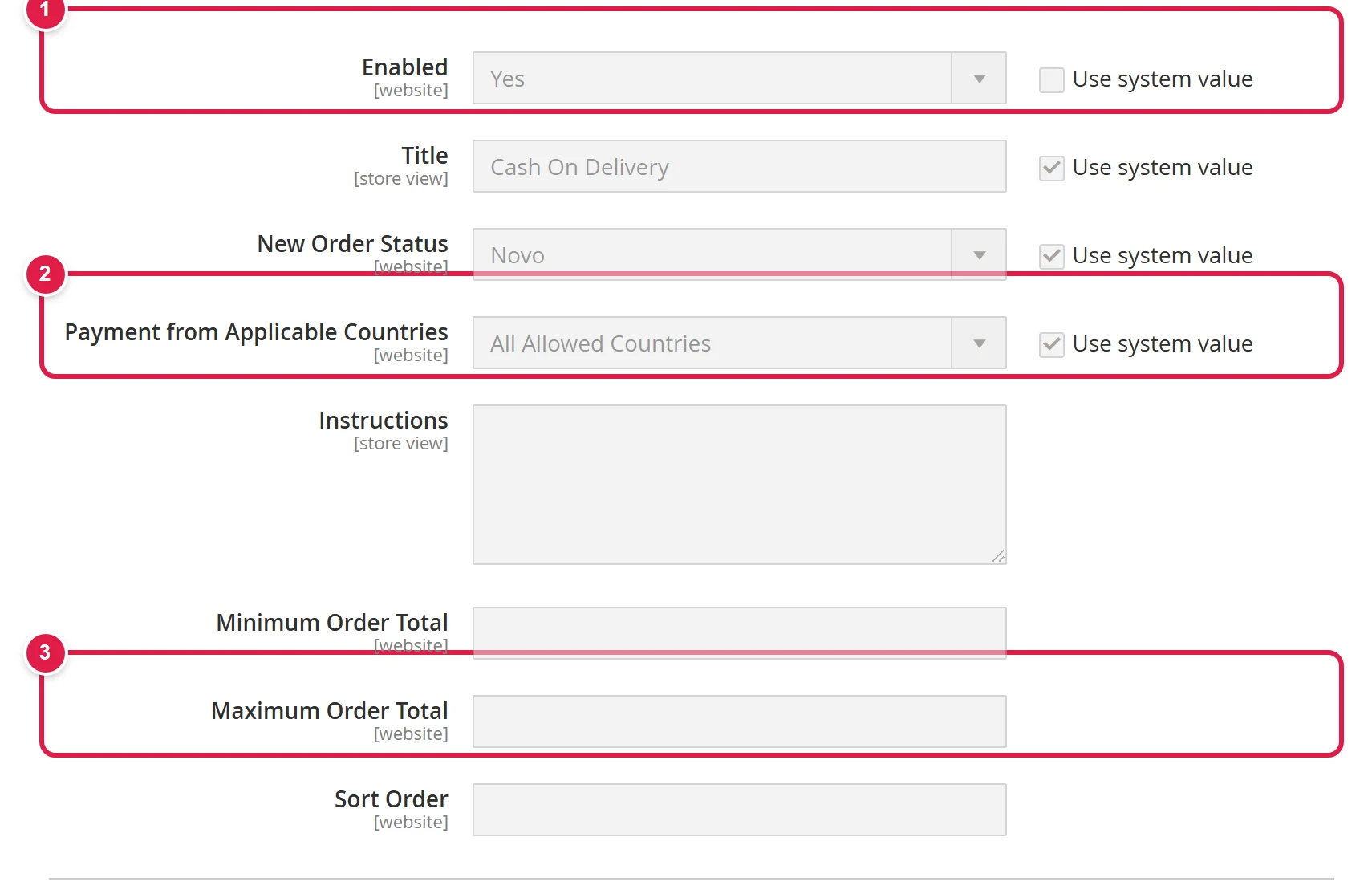1372x894 pixels.
Task: Click the Sort Order label
Action: pos(391,799)
